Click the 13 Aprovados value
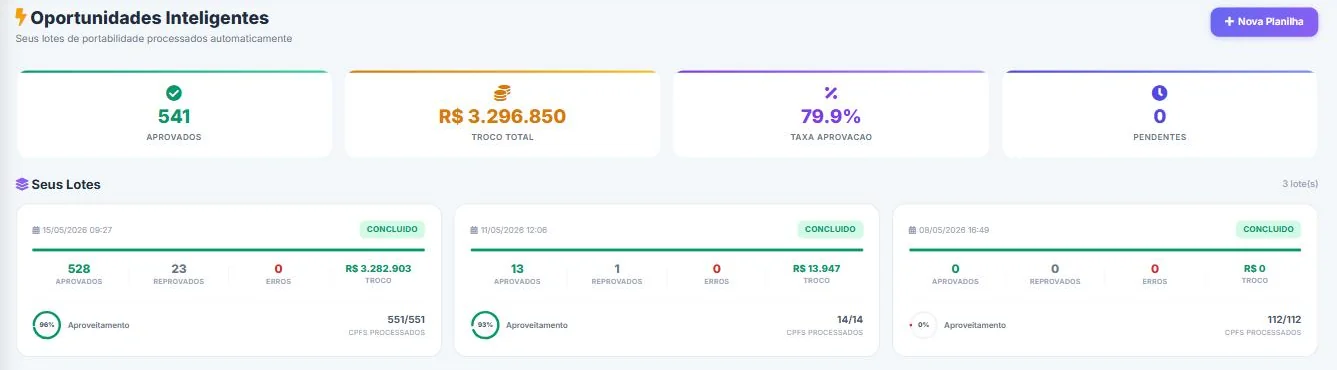Image resolution: width=1337 pixels, height=370 pixels. 517,268
